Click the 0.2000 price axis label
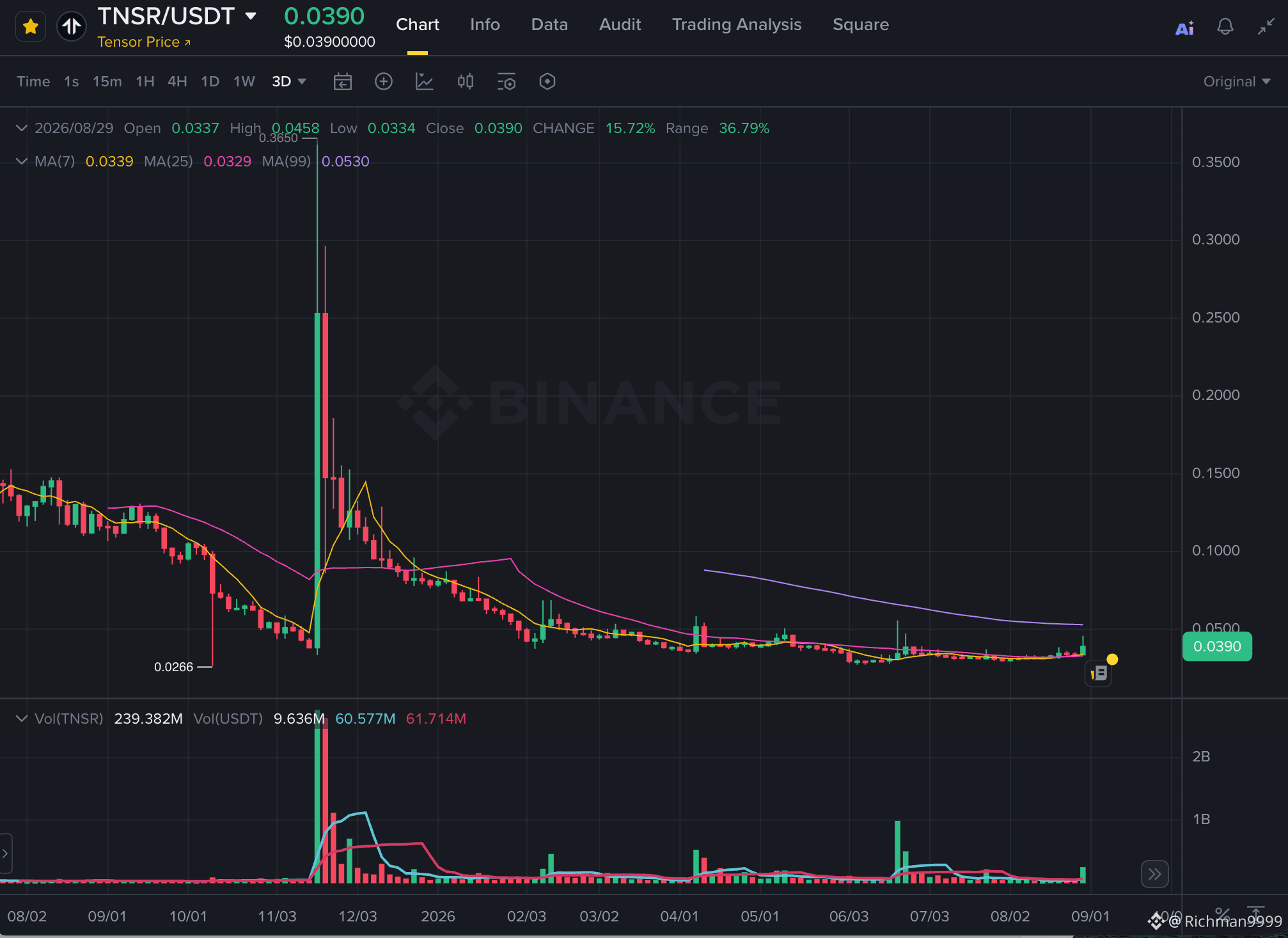The image size is (1288, 938). point(1216,395)
